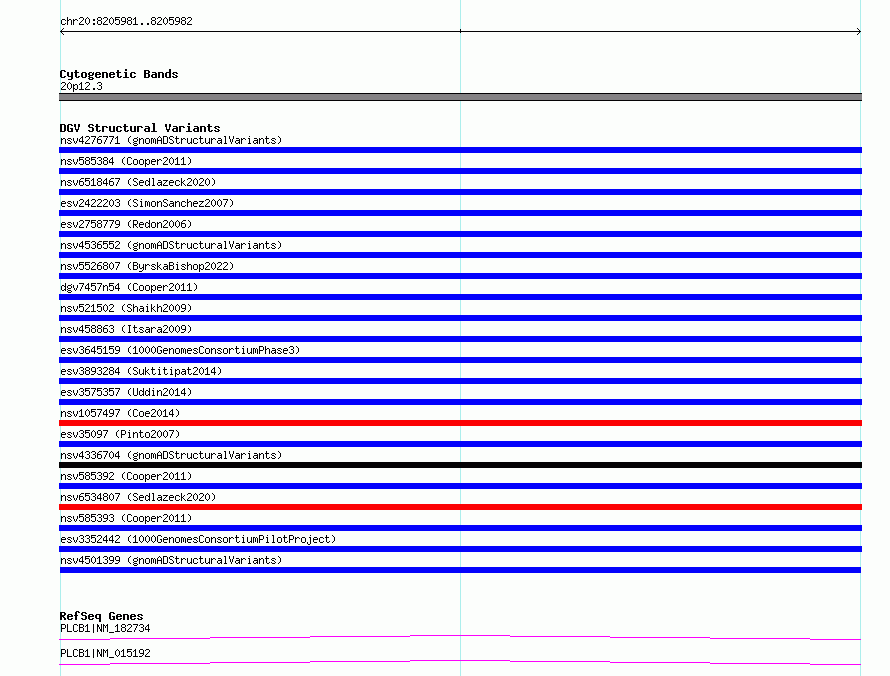Image resolution: width=890 pixels, height=676 pixels.
Task: Open variant nsv585384 (Cooper2011)
Action: click(126, 161)
